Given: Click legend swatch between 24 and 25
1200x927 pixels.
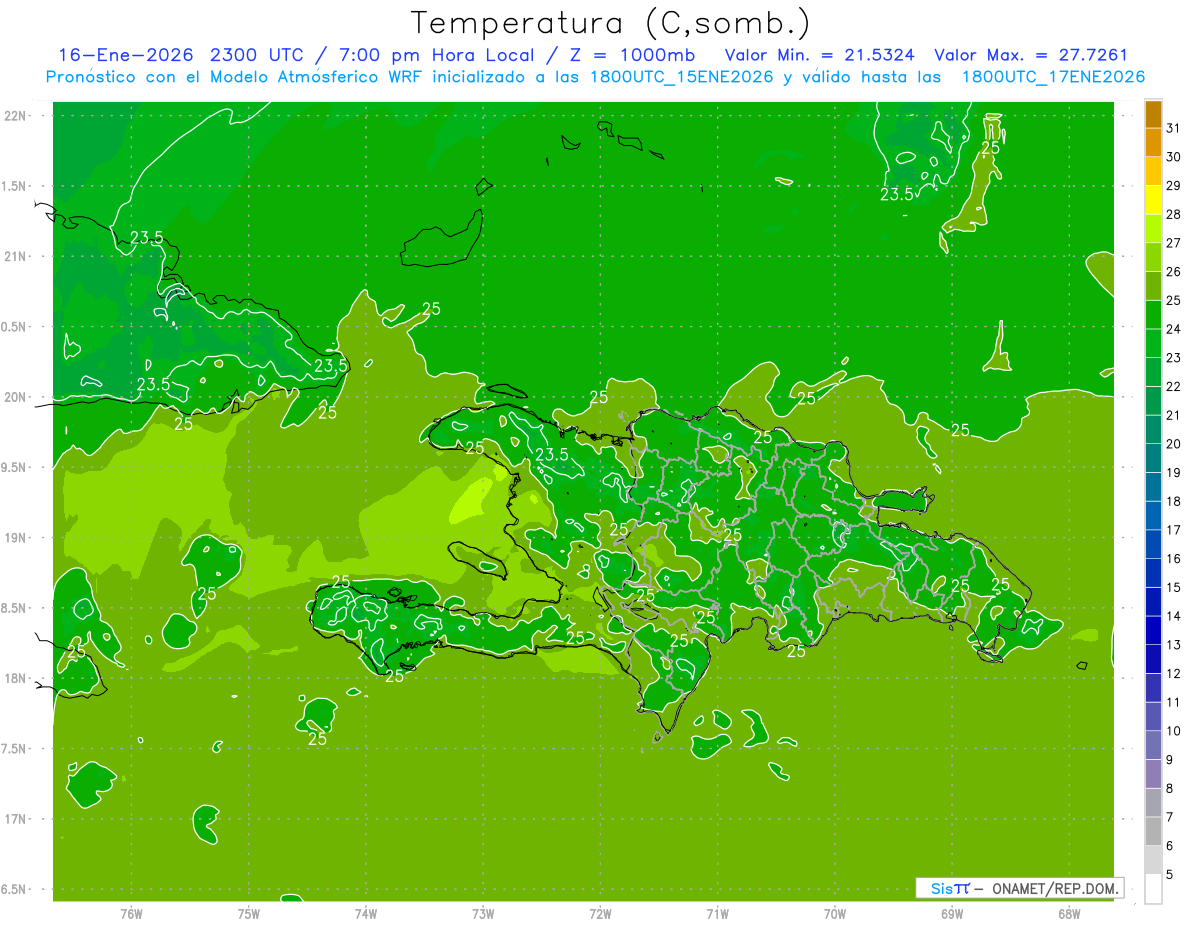Looking at the screenshot, I should click(1154, 314).
